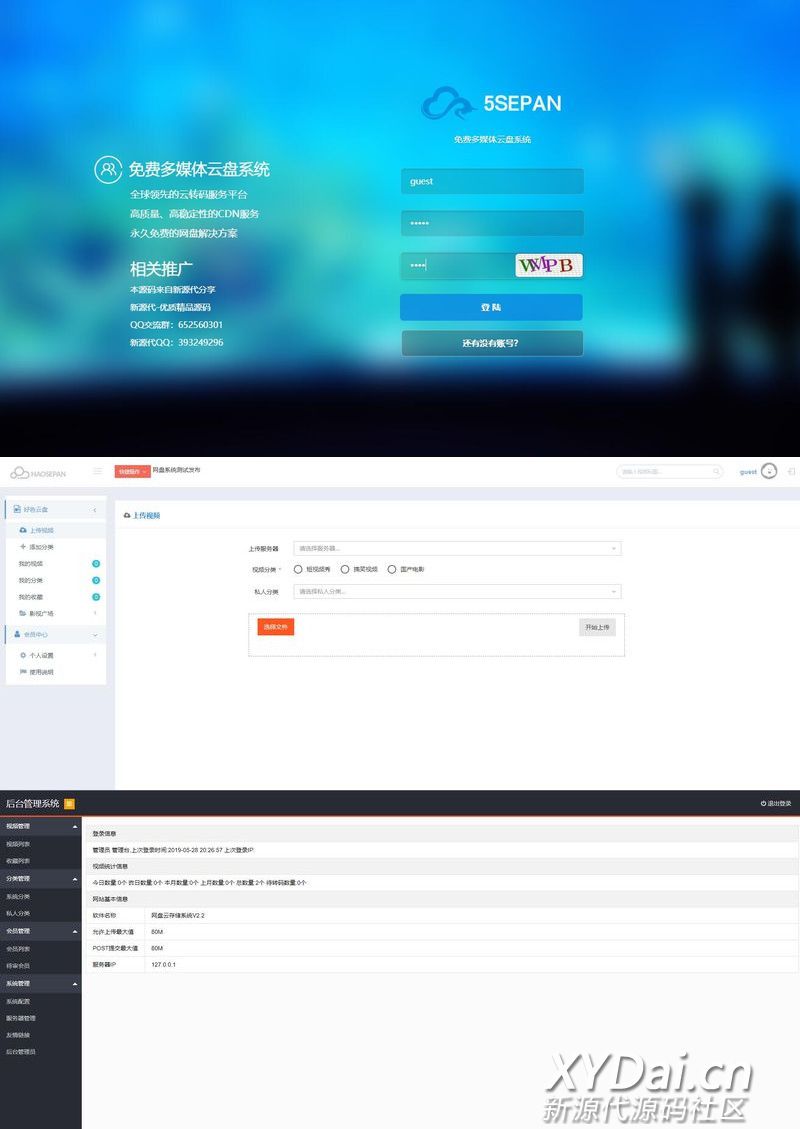Collapse the 视频管理 admin section

(40, 827)
